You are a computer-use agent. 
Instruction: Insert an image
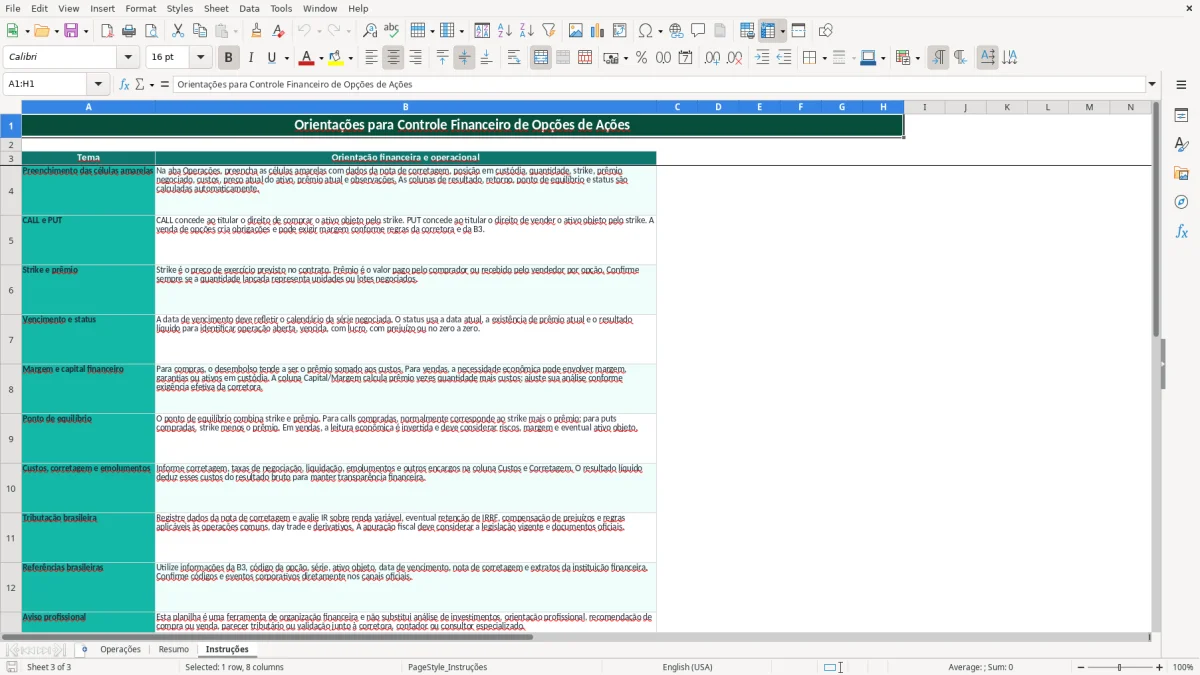(x=577, y=31)
